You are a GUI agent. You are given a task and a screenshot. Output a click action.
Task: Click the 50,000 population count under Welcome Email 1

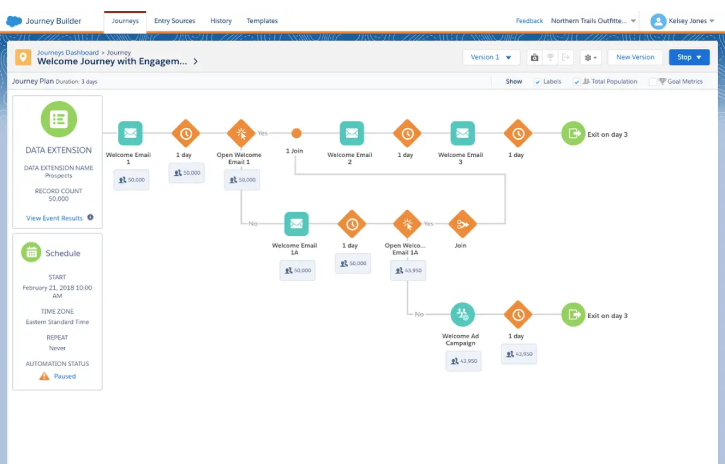(x=131, y=180)
